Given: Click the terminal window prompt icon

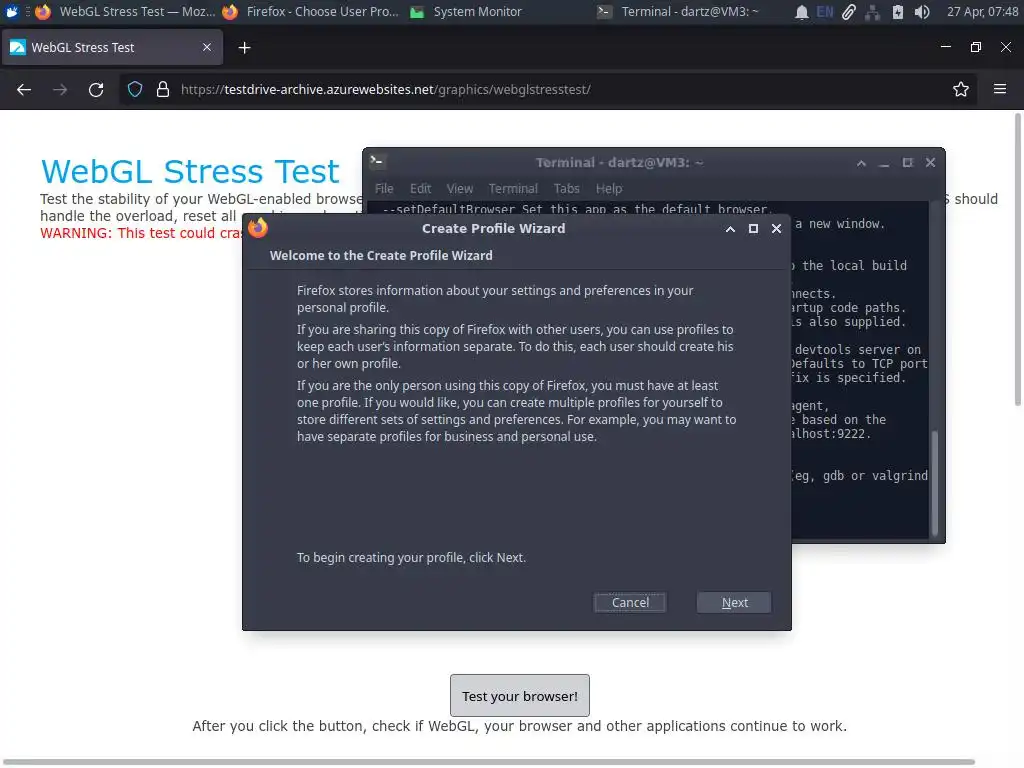Looking at the screenshot, I should (377, 161).
